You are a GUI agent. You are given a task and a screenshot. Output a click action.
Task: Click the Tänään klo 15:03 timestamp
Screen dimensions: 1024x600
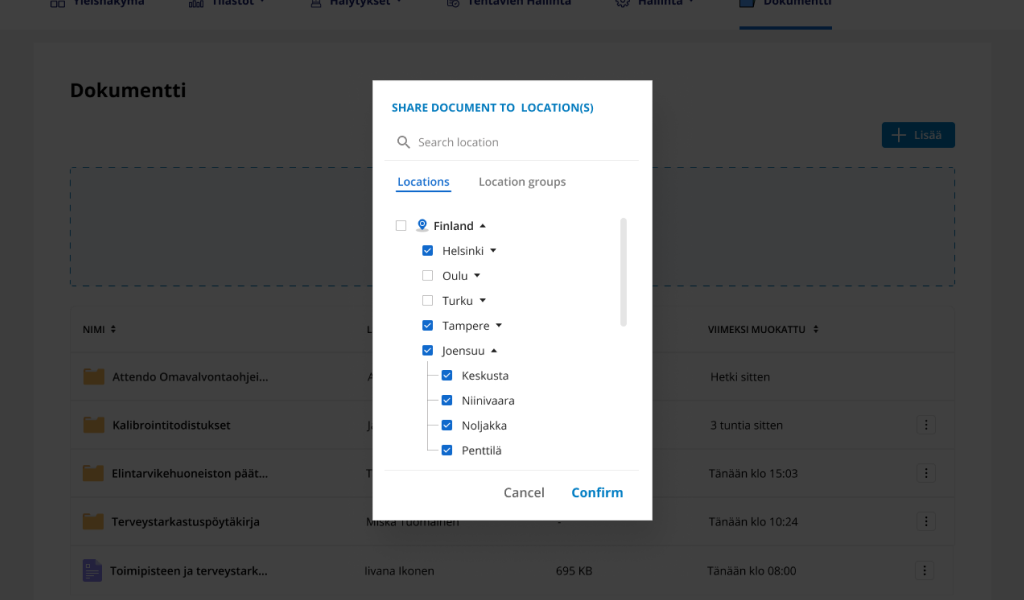point(753,473)
